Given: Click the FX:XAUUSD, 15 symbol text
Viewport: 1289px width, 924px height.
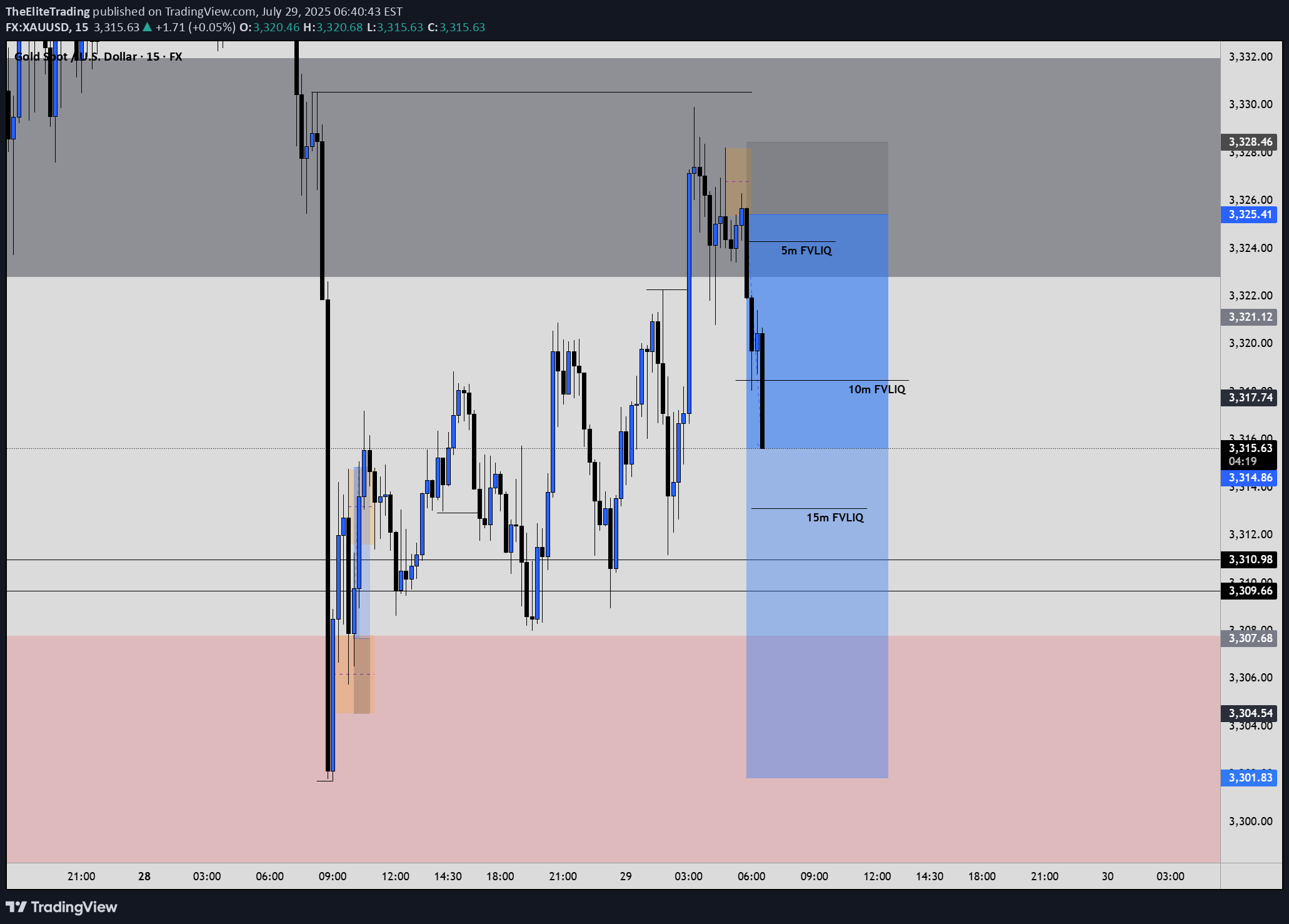Looking at the screenshot, I should [x=47, y=28].
